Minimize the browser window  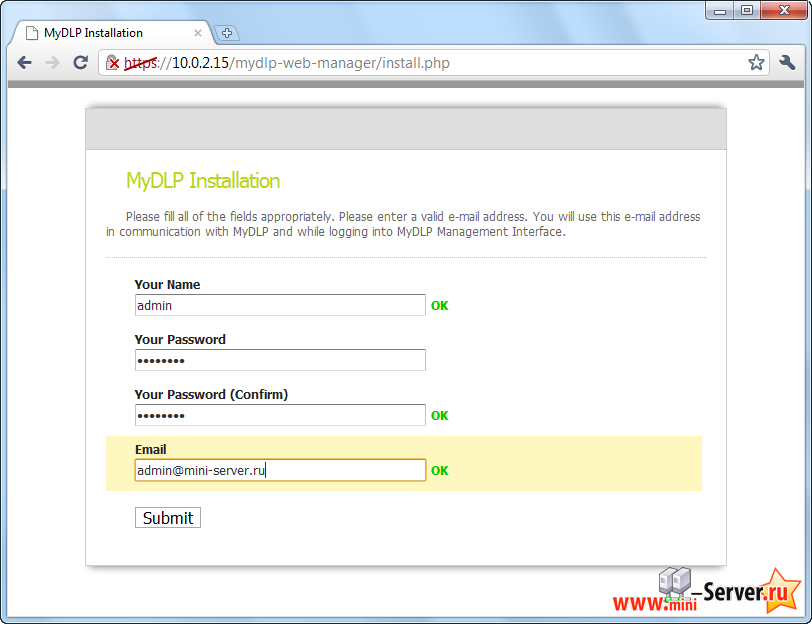[720, 11]
